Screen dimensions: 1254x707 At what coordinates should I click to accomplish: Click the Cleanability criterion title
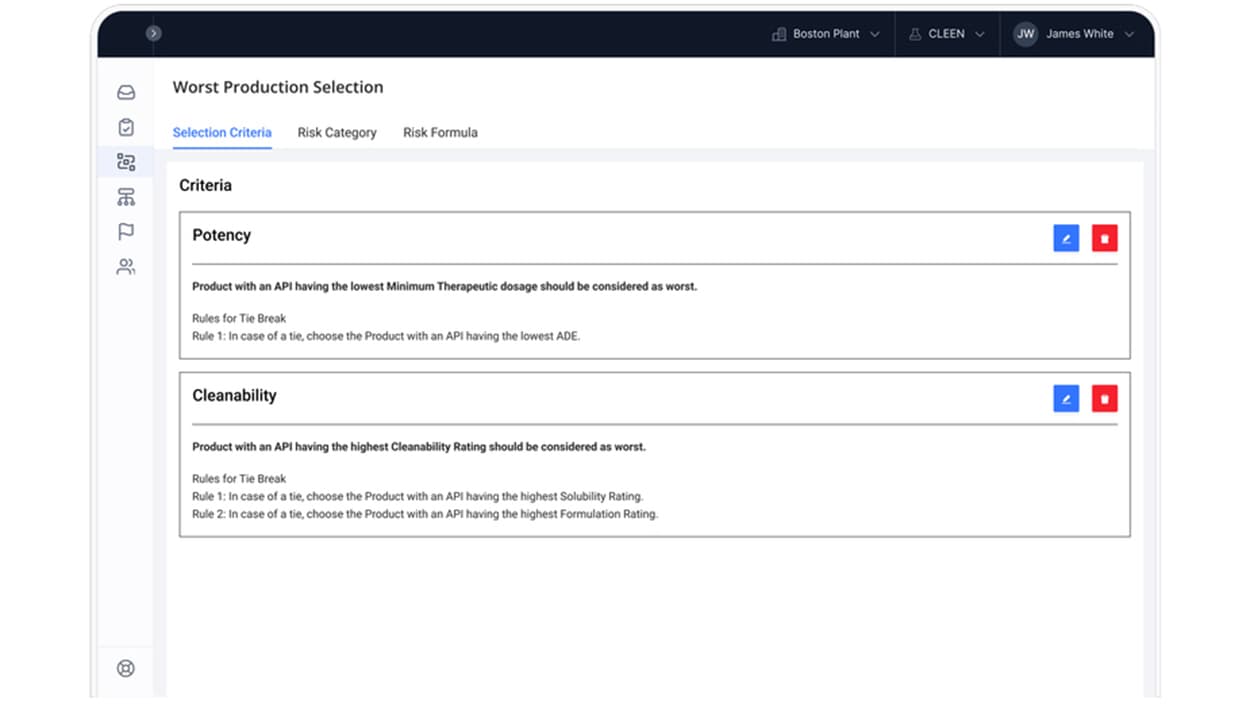(x=234, y=395)
